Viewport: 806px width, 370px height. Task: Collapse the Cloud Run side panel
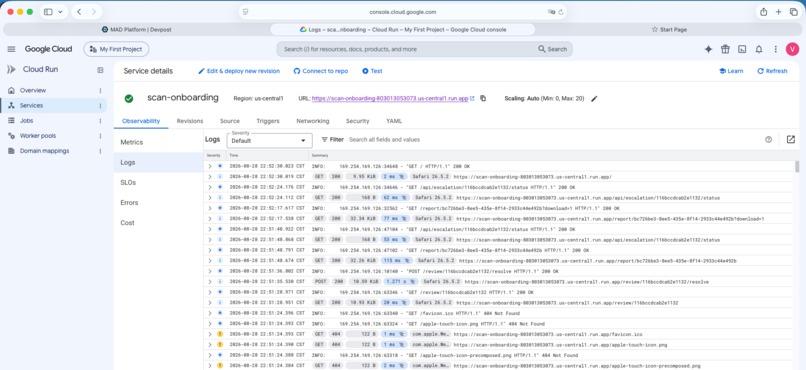100,70
